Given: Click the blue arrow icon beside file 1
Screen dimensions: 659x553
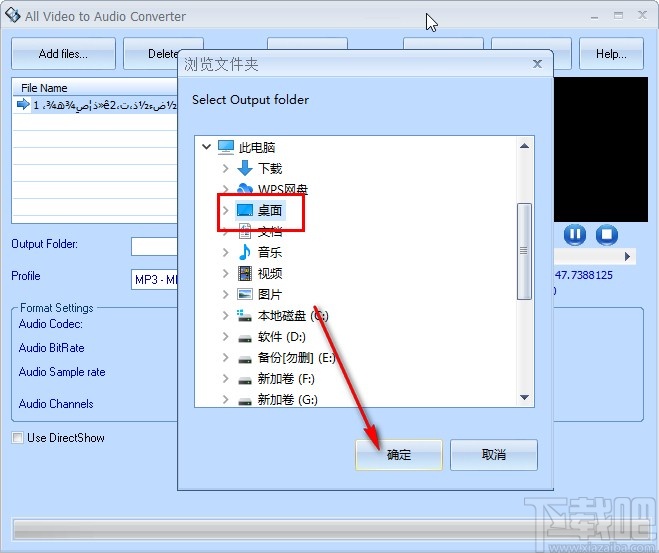Looking at the screenshot, I should pyautogui.click(x=23, y=104).
